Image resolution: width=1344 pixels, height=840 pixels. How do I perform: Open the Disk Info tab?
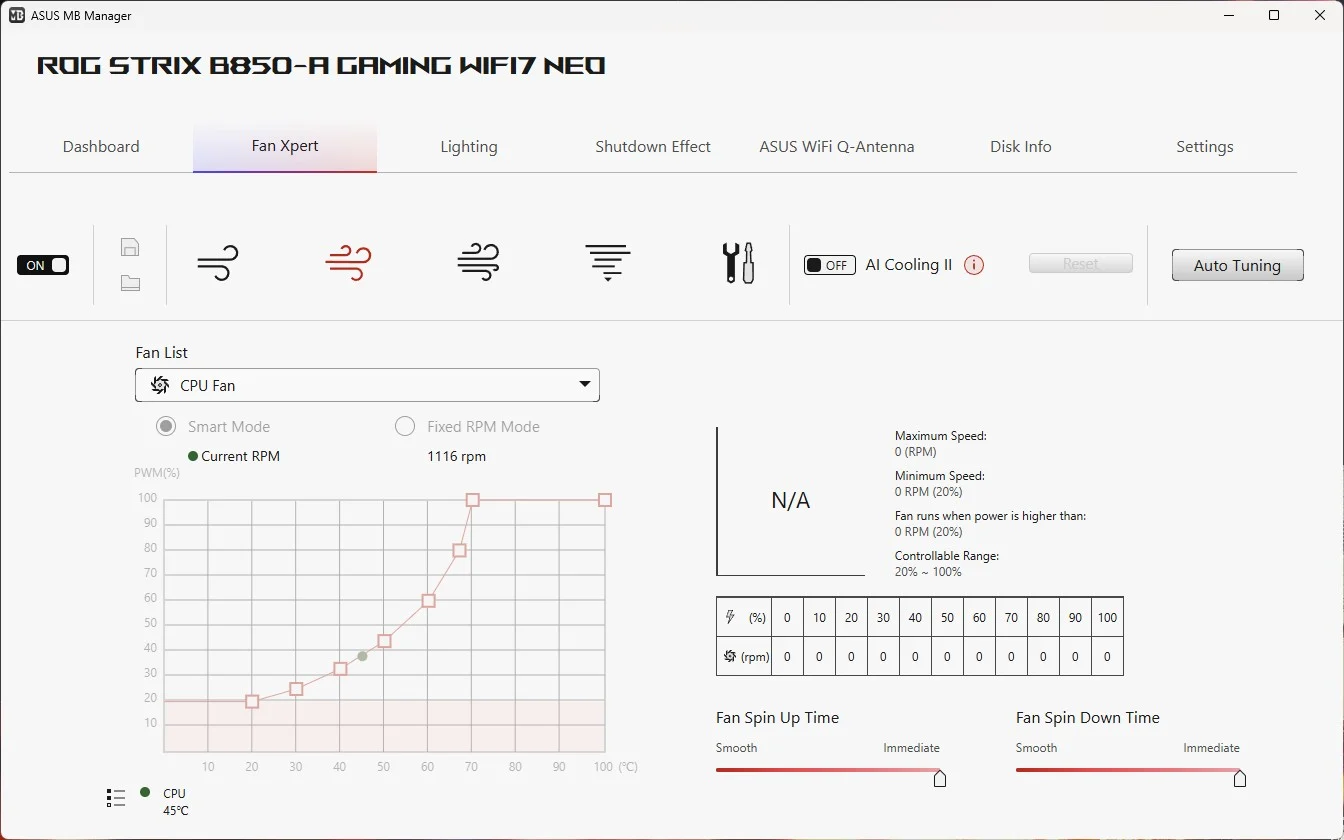coord(1020,147)
